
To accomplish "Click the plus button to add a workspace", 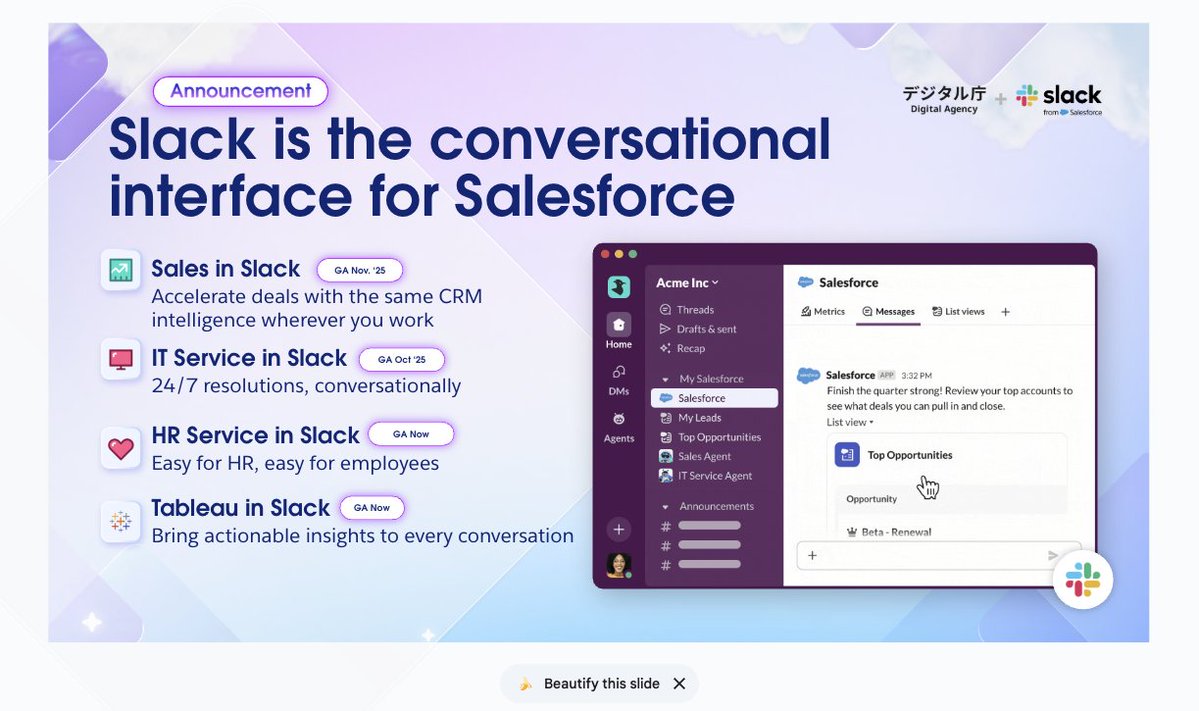I will (618, 529).
